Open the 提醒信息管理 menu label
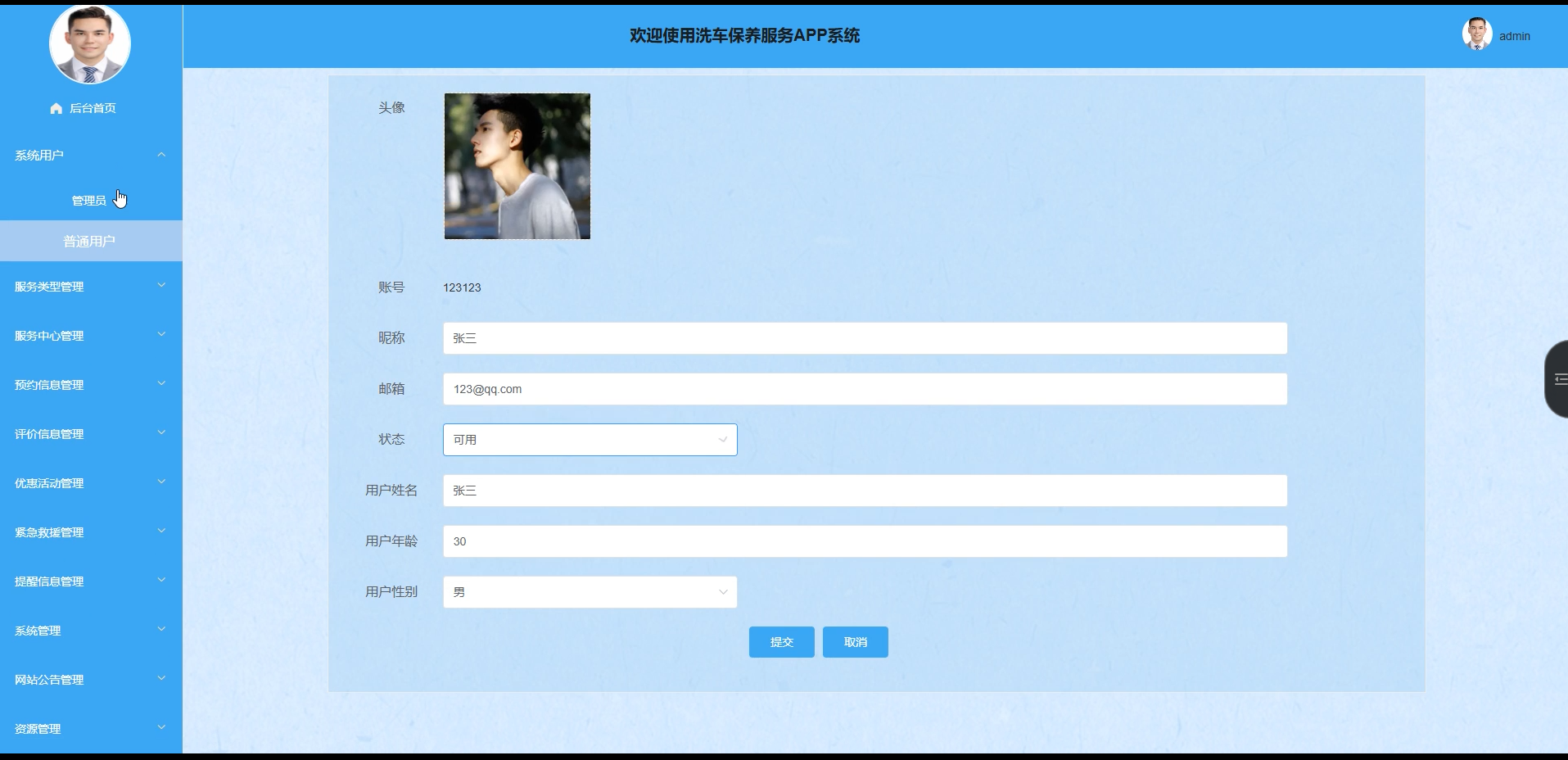 (49, 581)
